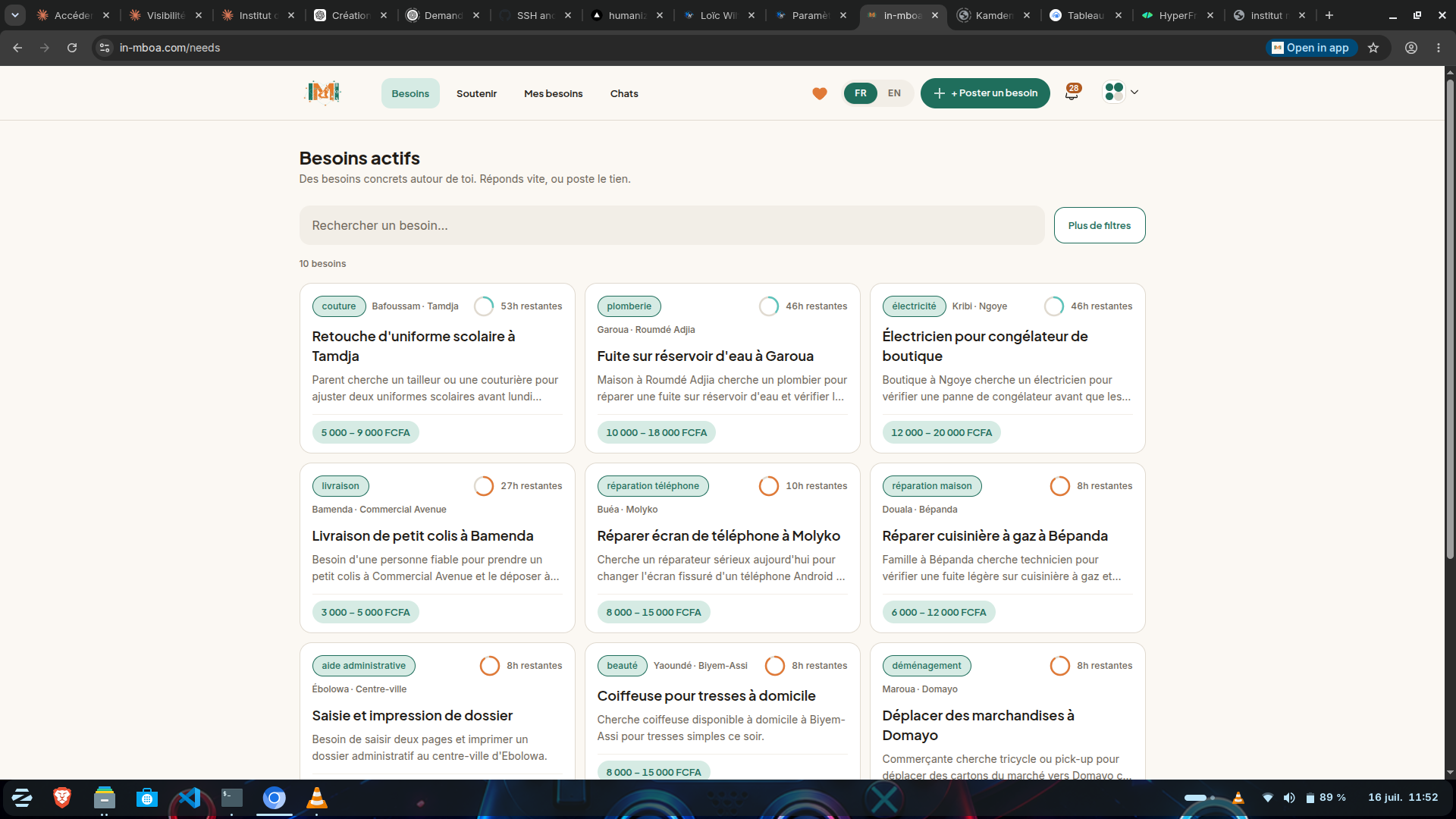Select the FR language toggle

tap(861, 93)
